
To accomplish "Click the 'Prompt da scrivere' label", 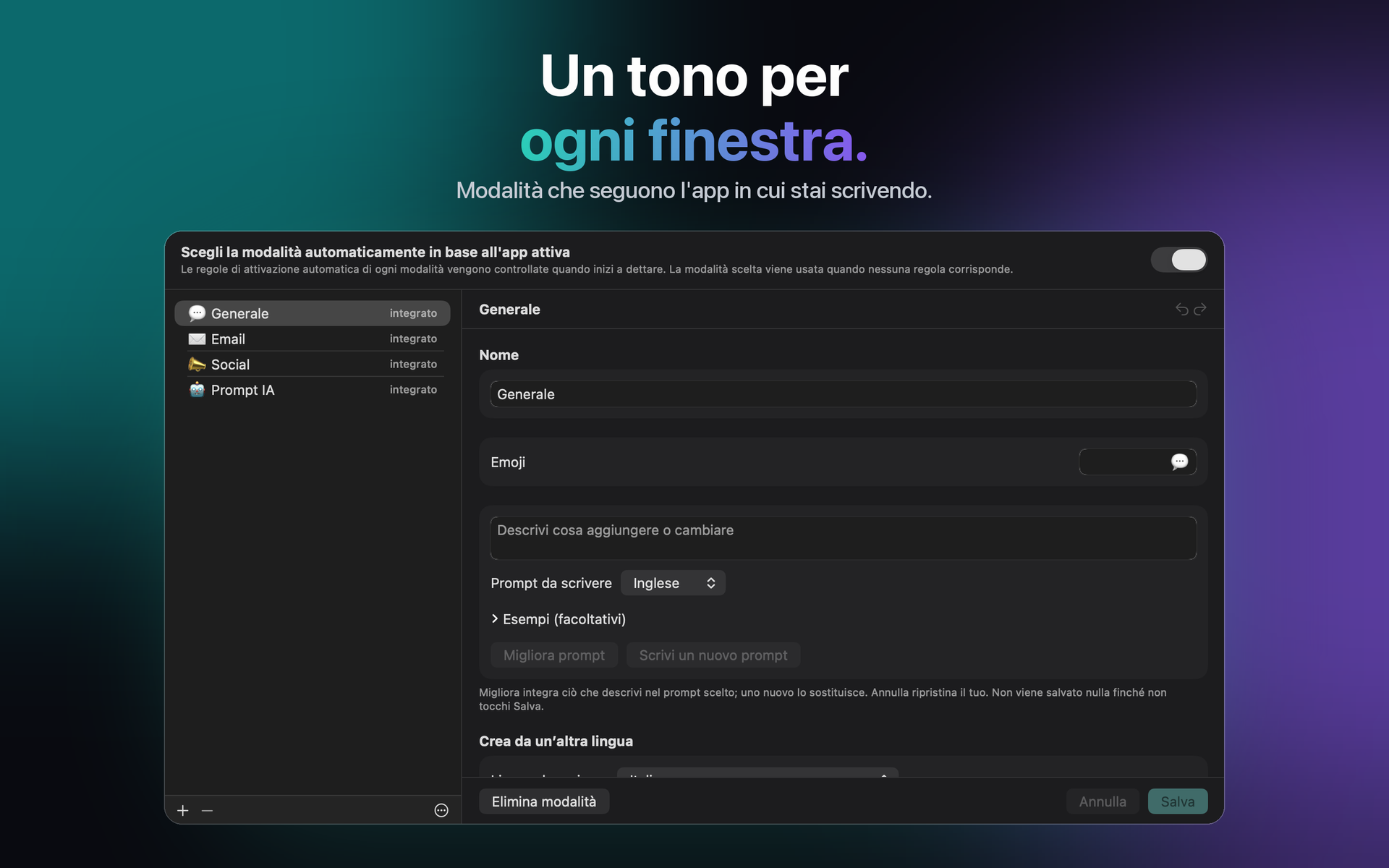I will click(551, 583).
